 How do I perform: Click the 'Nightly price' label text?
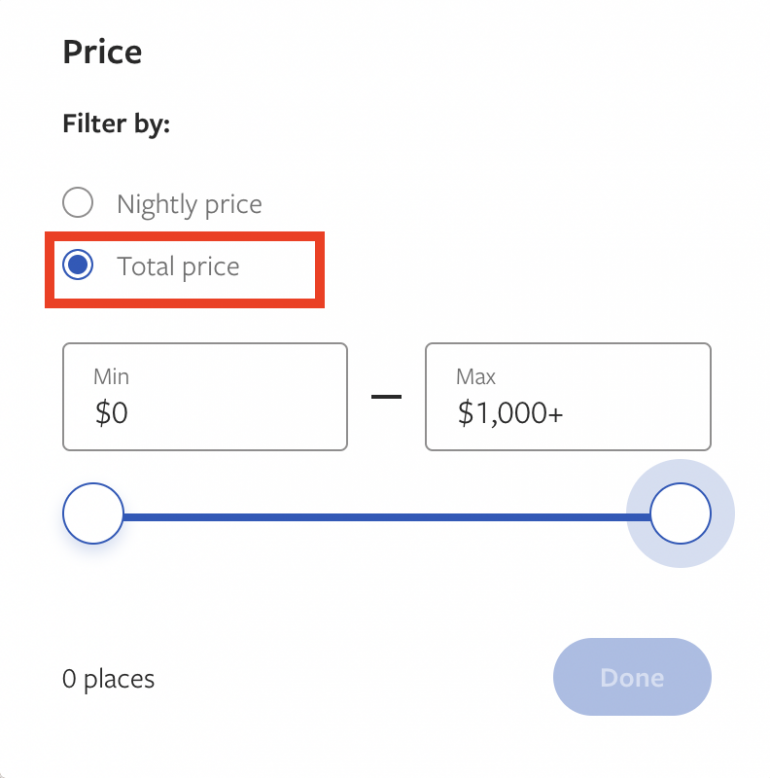[189, 204]
